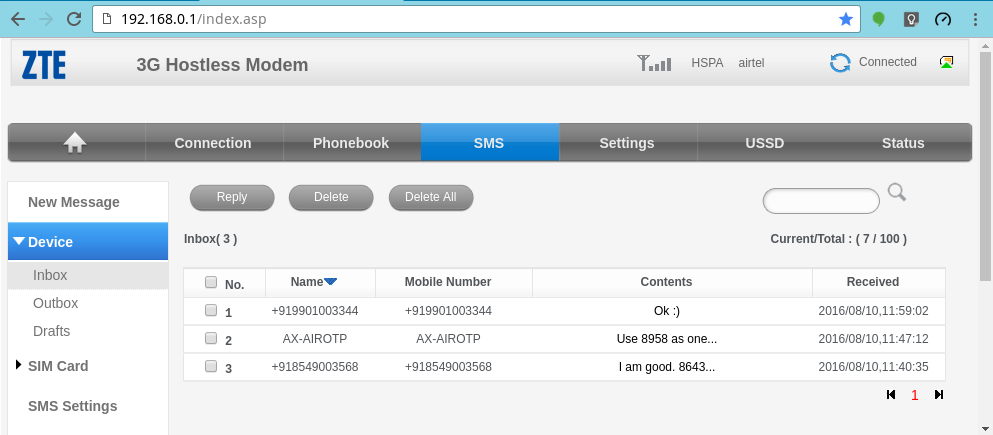Sort messages by Name column arrow

coord(331,282)
